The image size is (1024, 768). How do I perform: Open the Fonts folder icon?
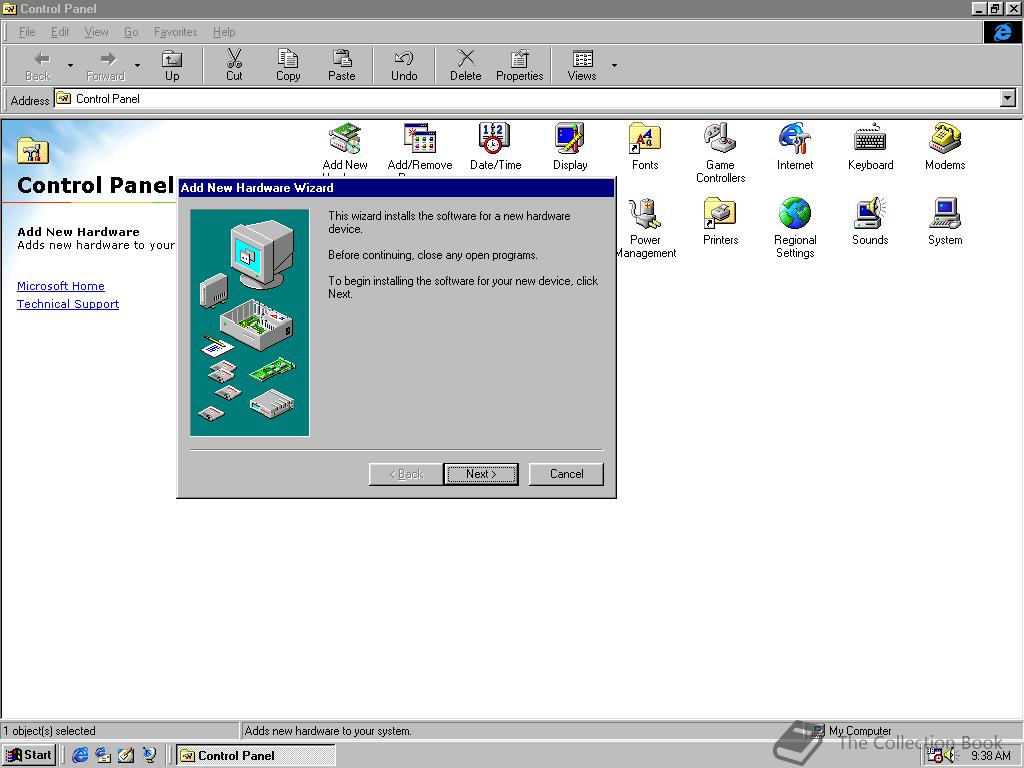(645, 138)
